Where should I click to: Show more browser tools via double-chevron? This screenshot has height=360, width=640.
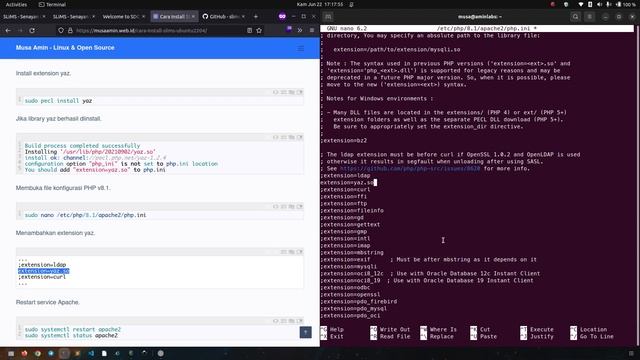click(300, 30)
